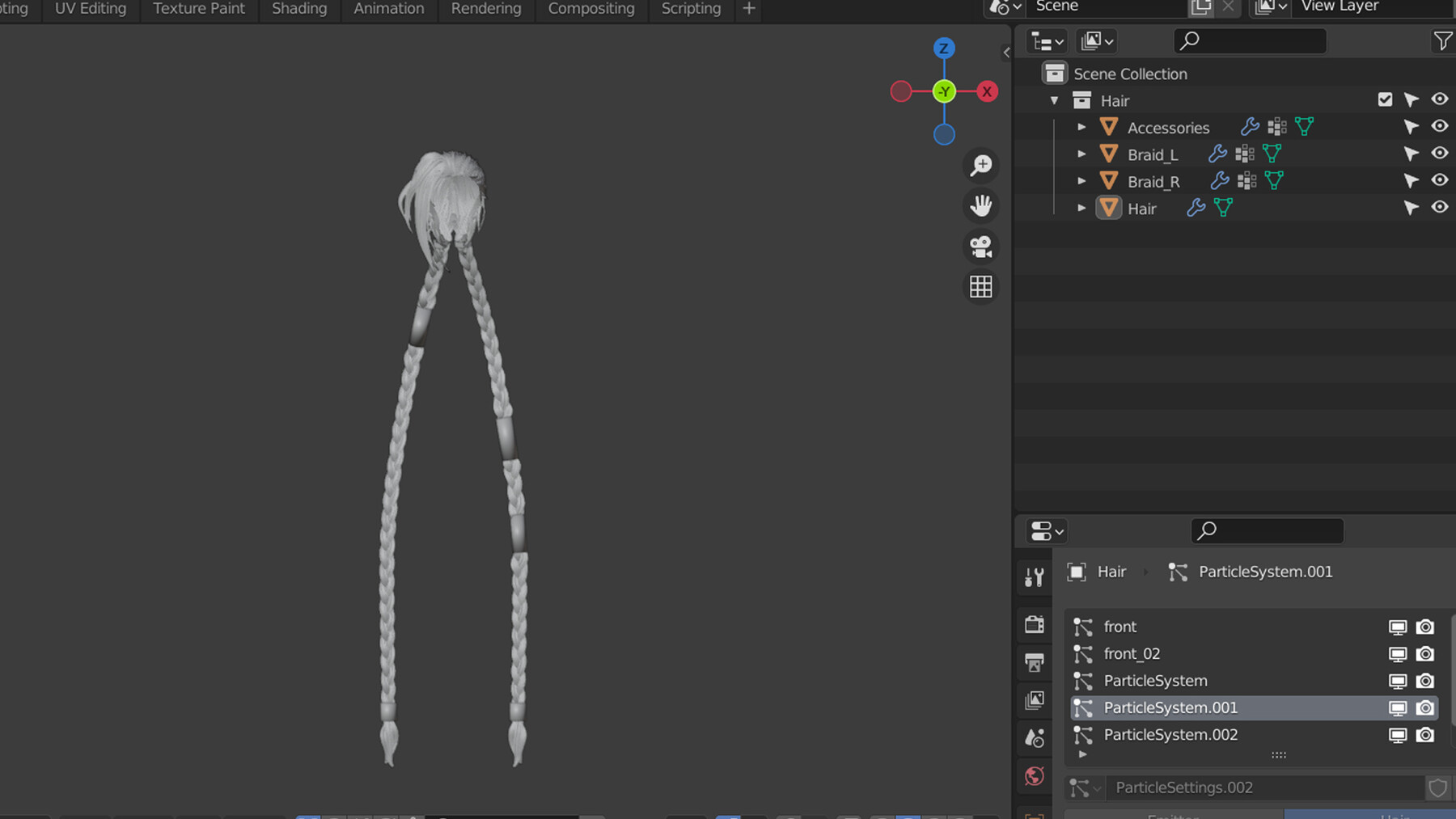Toggle the camera view icon
This screenshot has height=819, width=1456.
point(981,247)
